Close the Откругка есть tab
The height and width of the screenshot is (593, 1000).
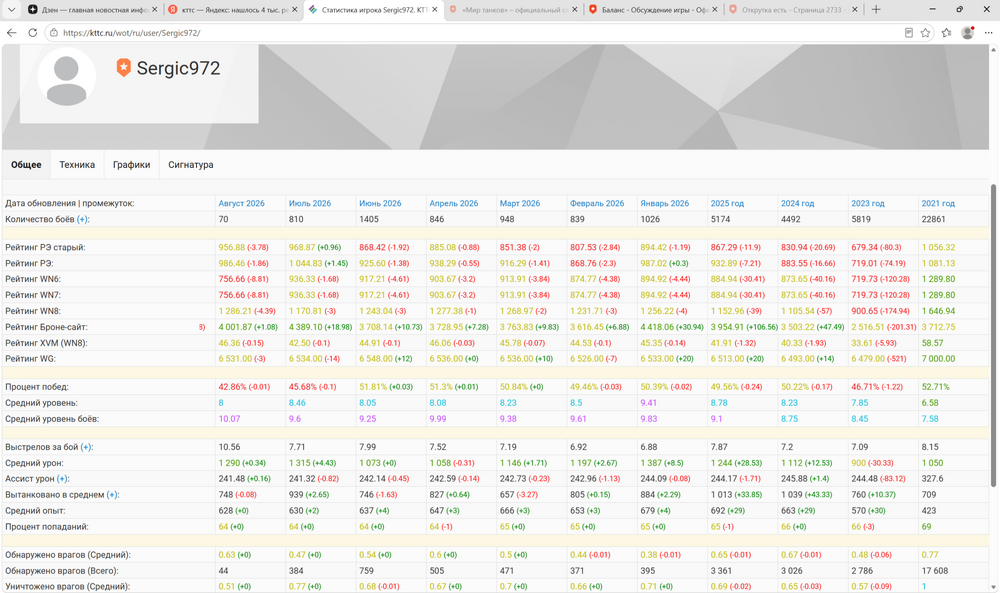tap(855, 10)
